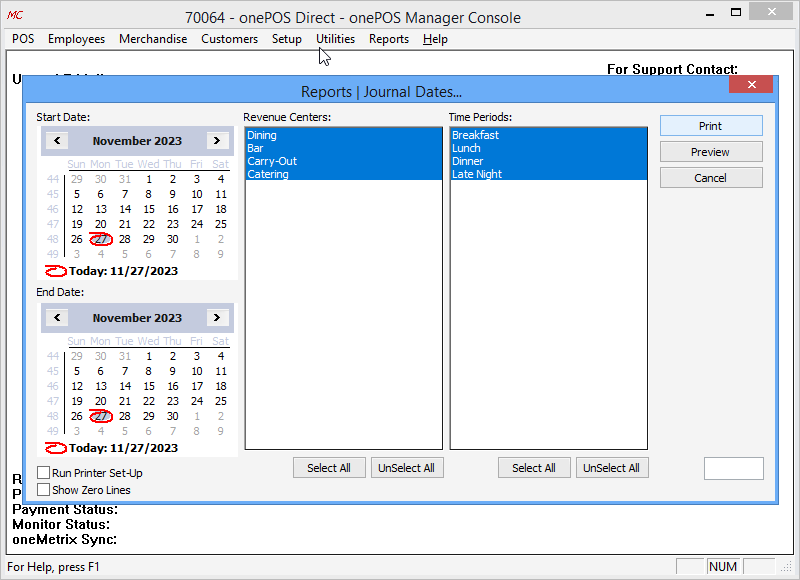
Task: Enable Show Zero Lines checkbox
Action: pos(43,490)
